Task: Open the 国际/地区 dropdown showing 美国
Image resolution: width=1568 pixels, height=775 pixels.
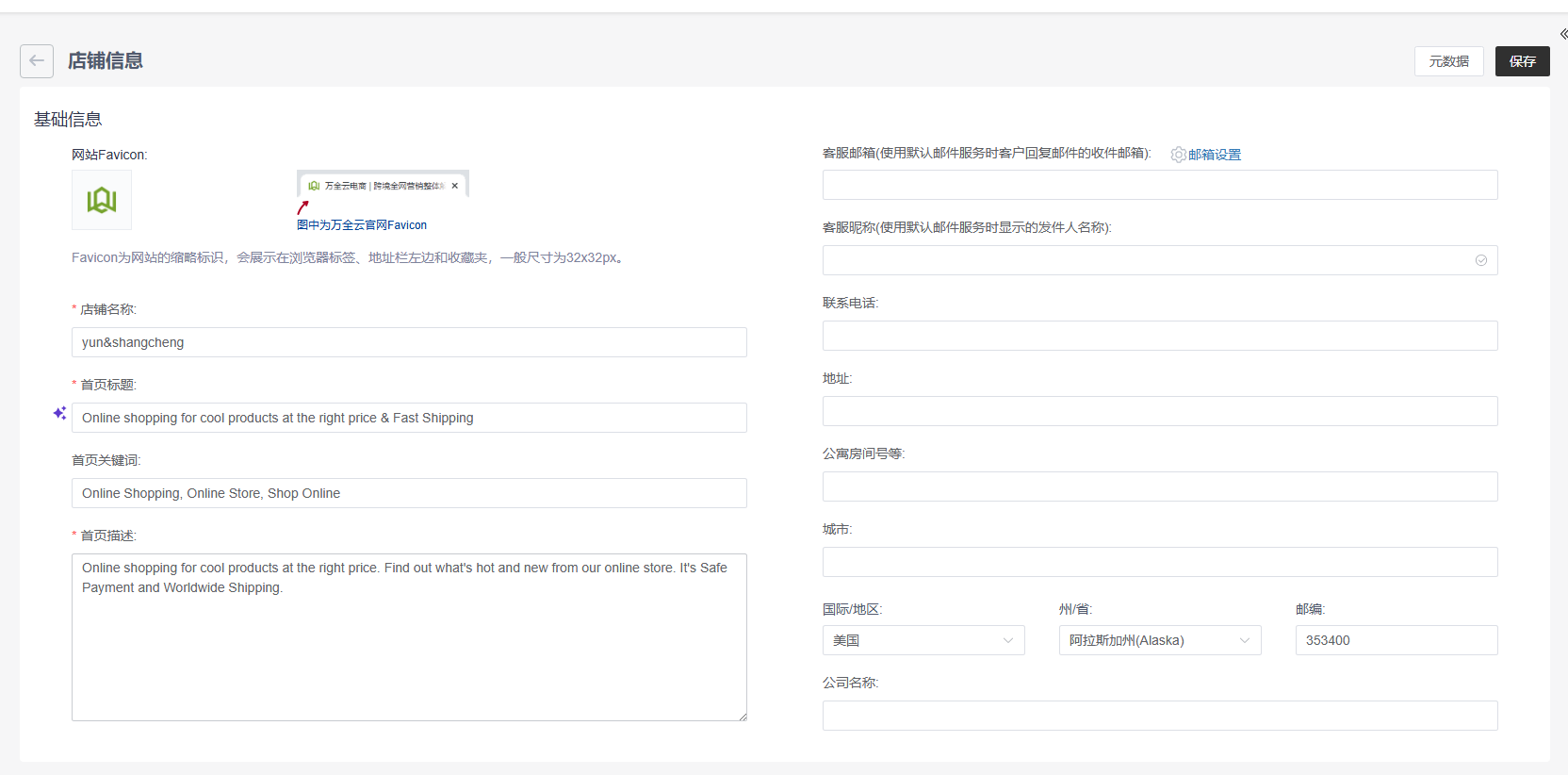Action: pos(923,640)
